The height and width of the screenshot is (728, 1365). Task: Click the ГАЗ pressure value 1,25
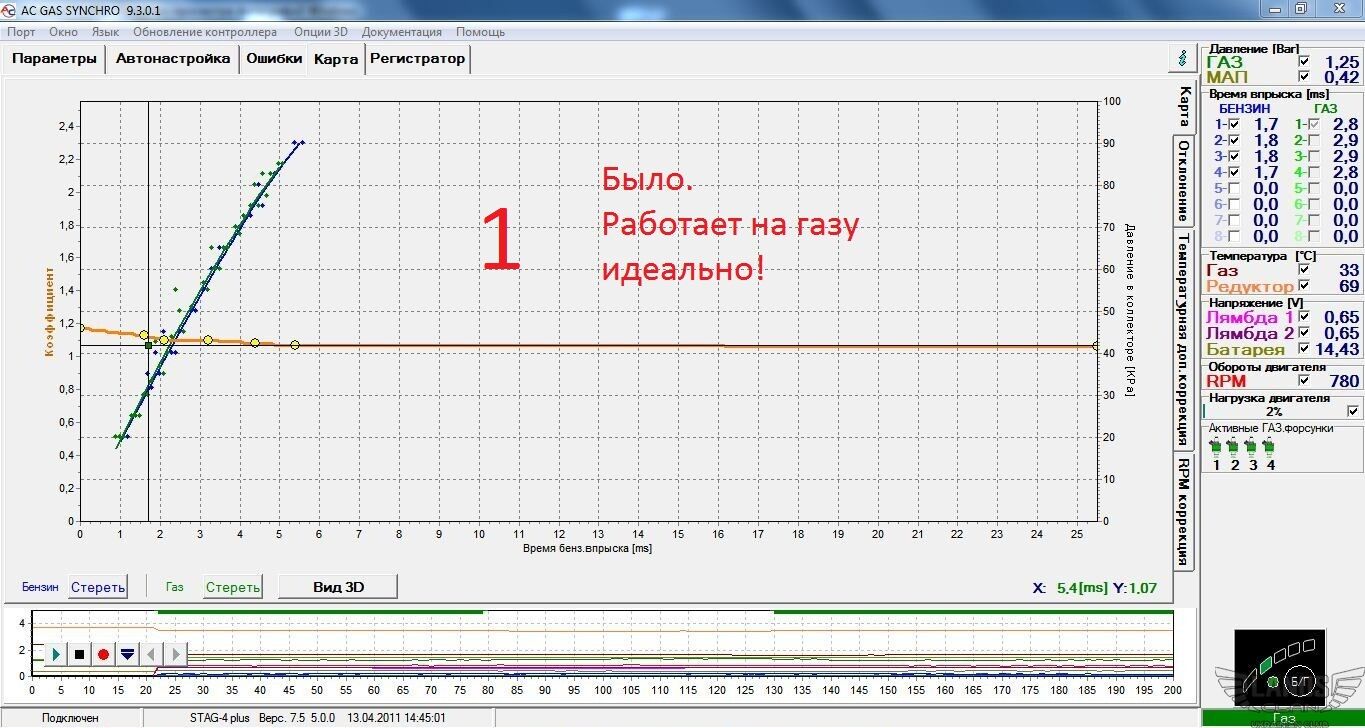click(x=1342, y=62)
